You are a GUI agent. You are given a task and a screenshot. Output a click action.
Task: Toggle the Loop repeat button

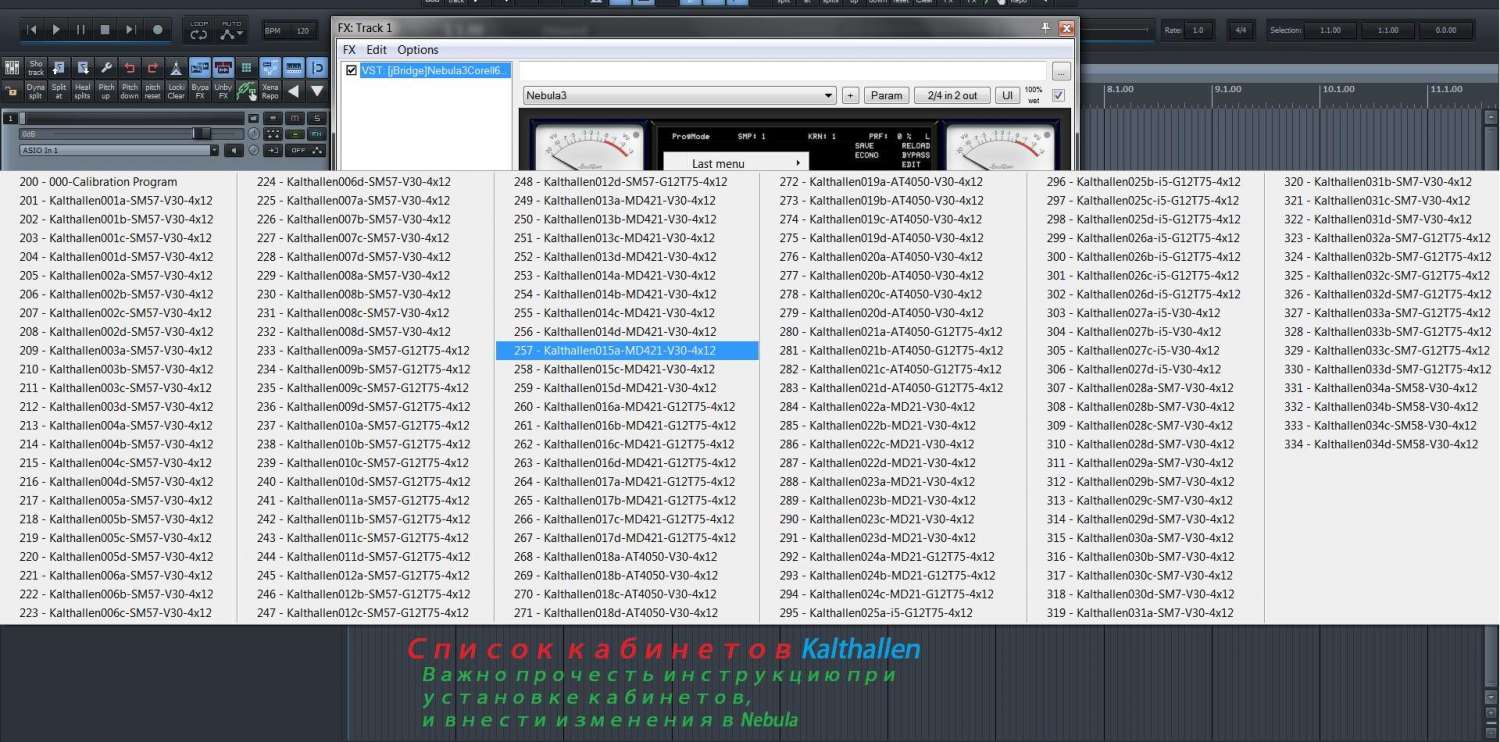pos(199,30)
